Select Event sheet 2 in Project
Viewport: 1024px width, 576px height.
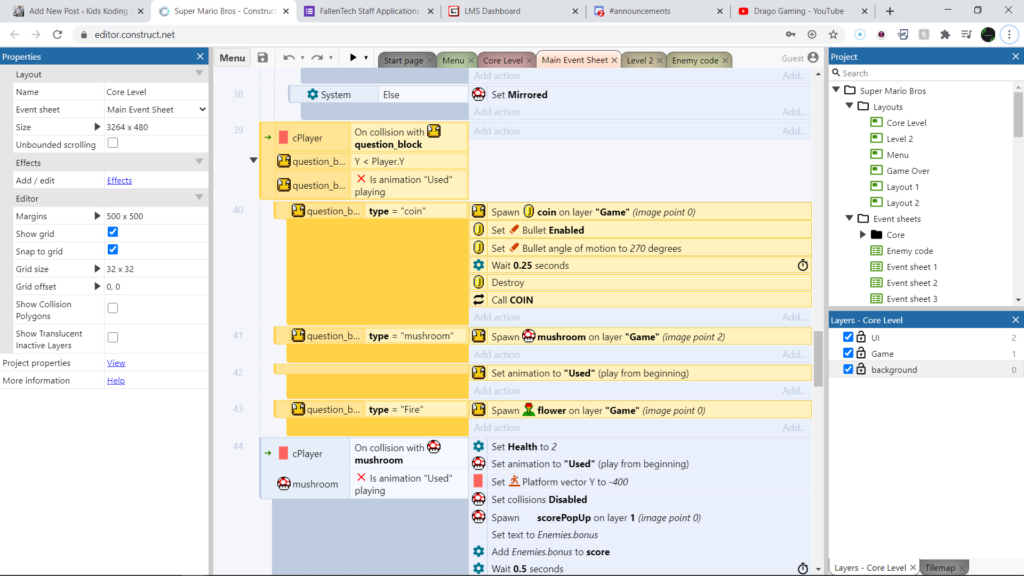[x=912, y=283]
